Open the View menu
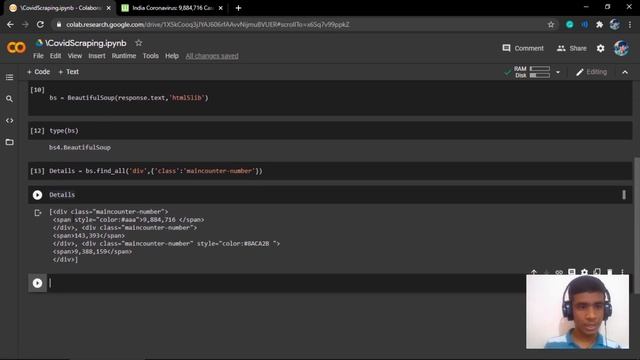The width and height of the screenshot is (640, 360). [x=75, y=56]
